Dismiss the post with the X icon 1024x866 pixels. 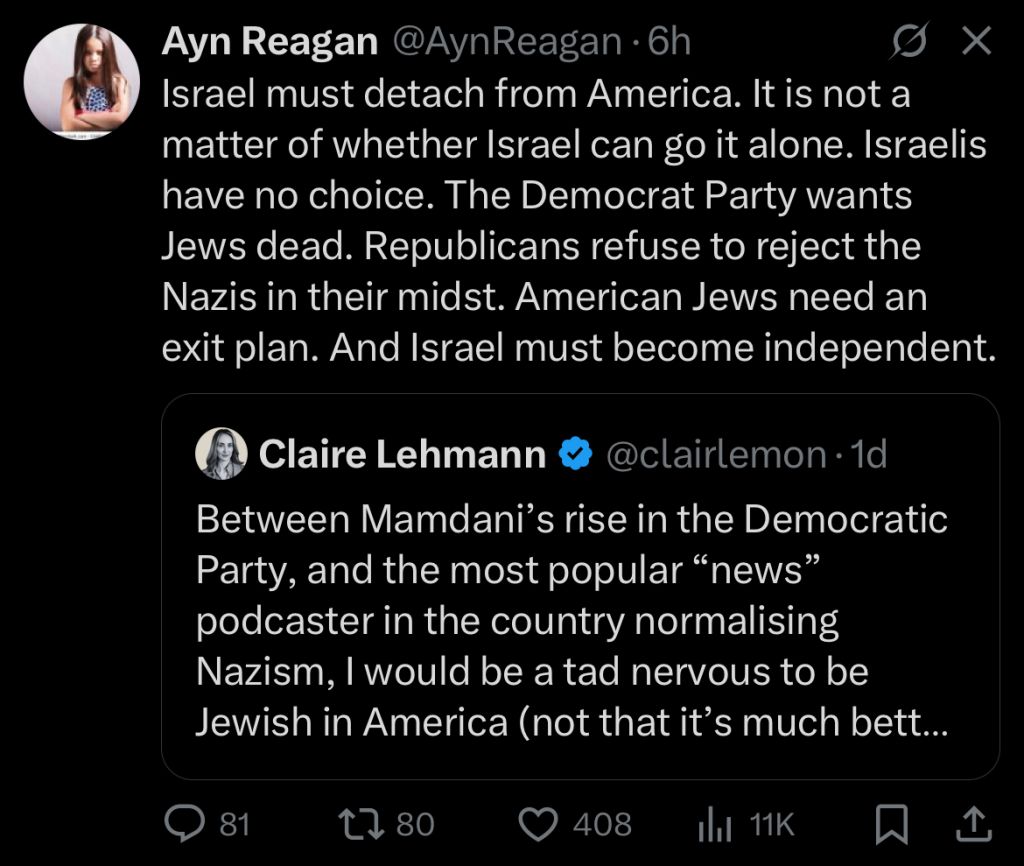(975, 41)
